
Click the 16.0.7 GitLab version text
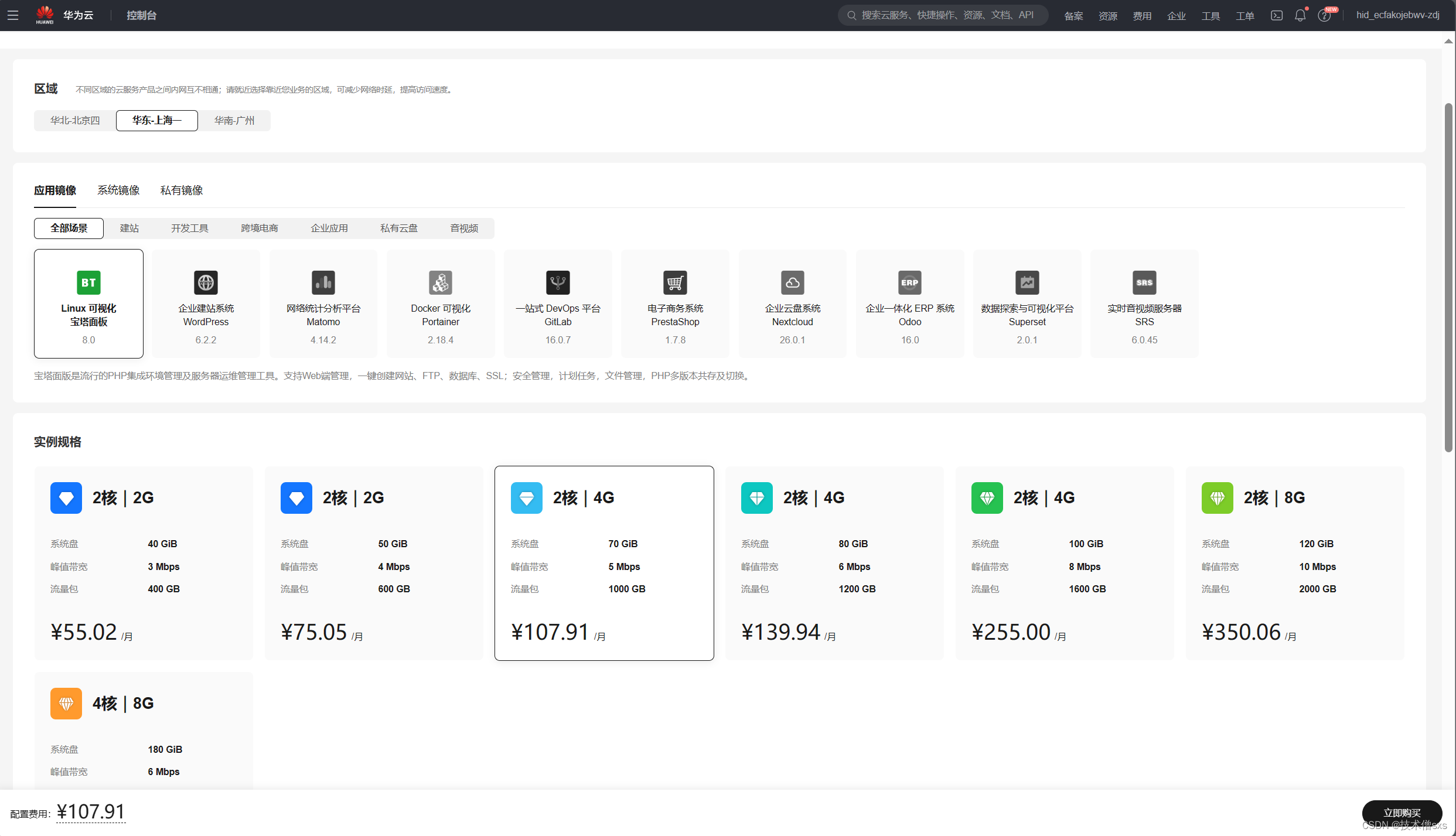click(558, 340)
